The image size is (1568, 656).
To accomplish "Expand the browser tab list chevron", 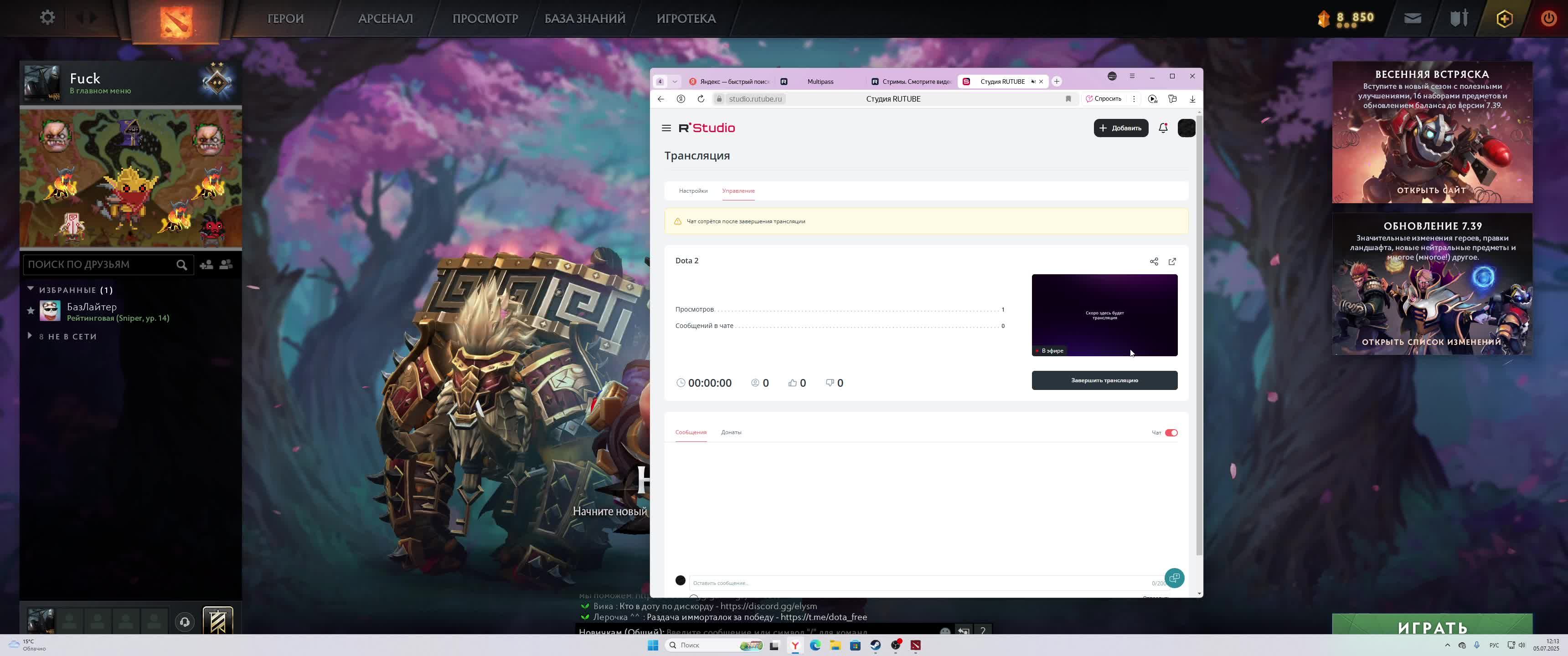I will [675, 81].
